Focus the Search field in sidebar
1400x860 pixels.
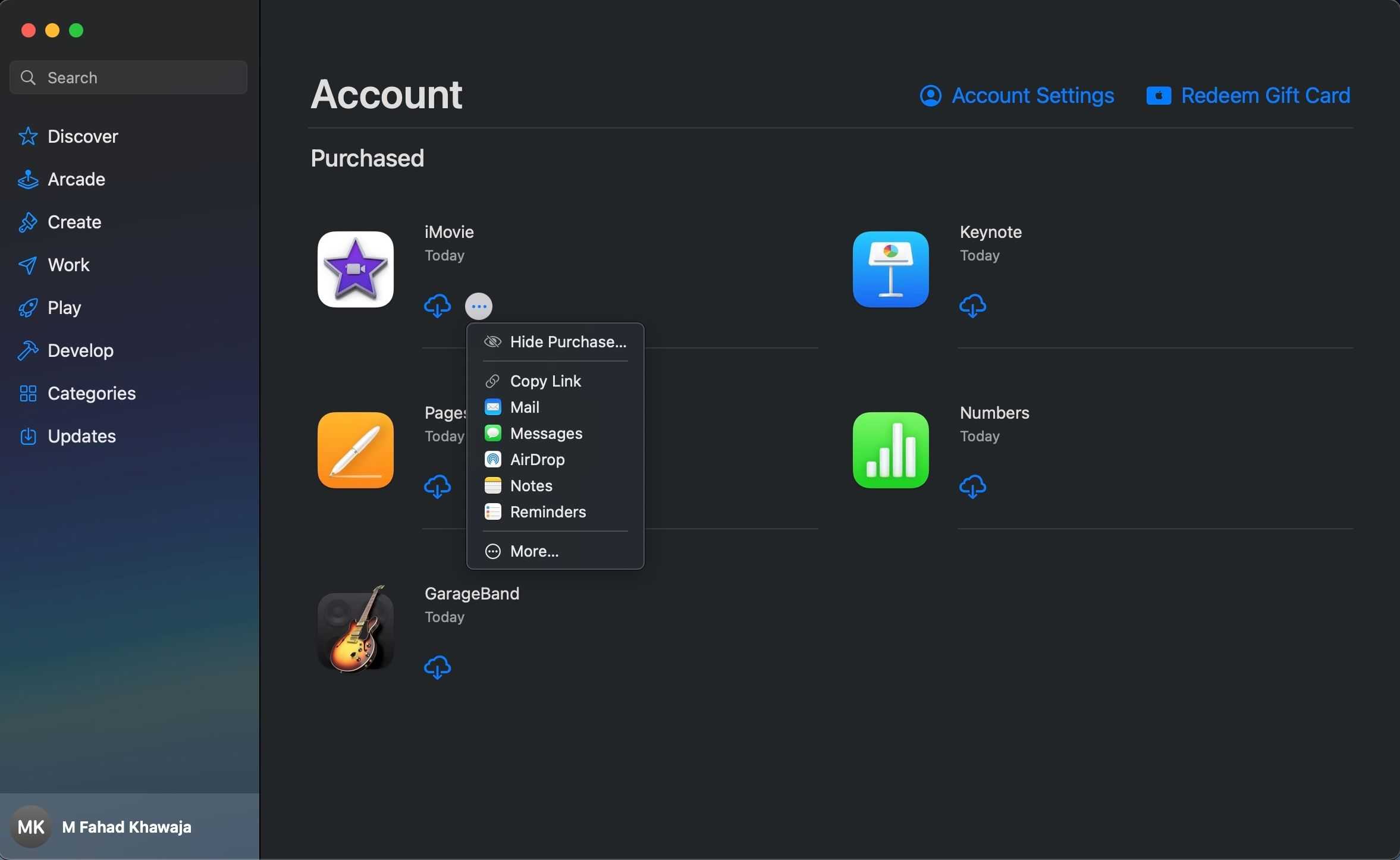[128, 77]
